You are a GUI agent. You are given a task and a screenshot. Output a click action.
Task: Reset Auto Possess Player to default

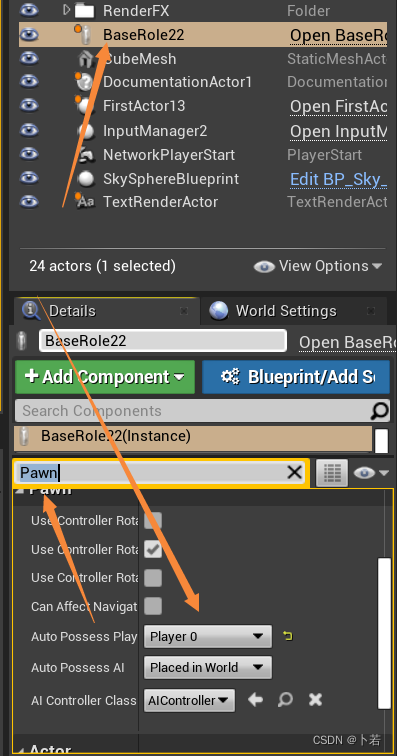point(288,636)
